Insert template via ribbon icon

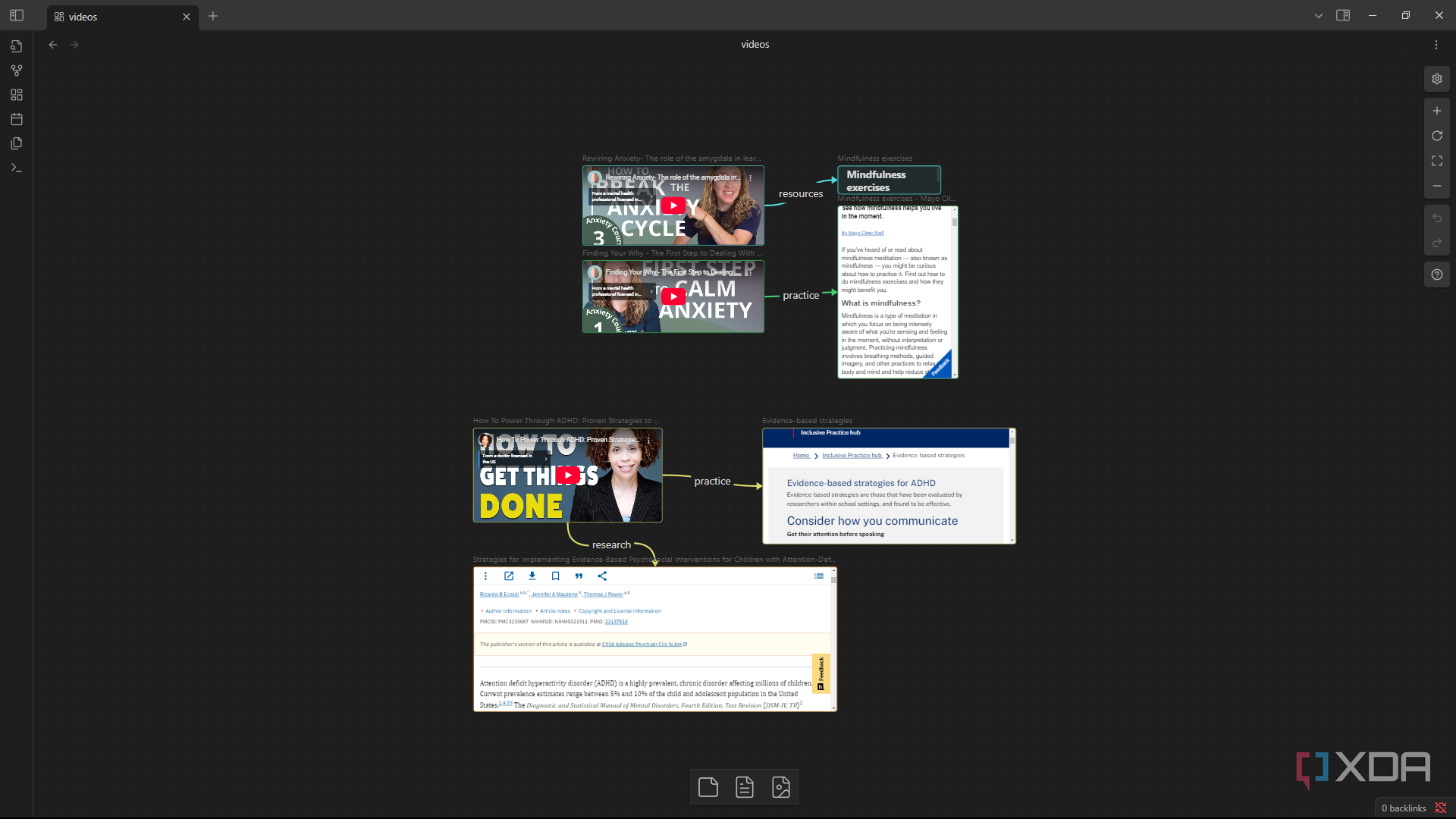17,143
